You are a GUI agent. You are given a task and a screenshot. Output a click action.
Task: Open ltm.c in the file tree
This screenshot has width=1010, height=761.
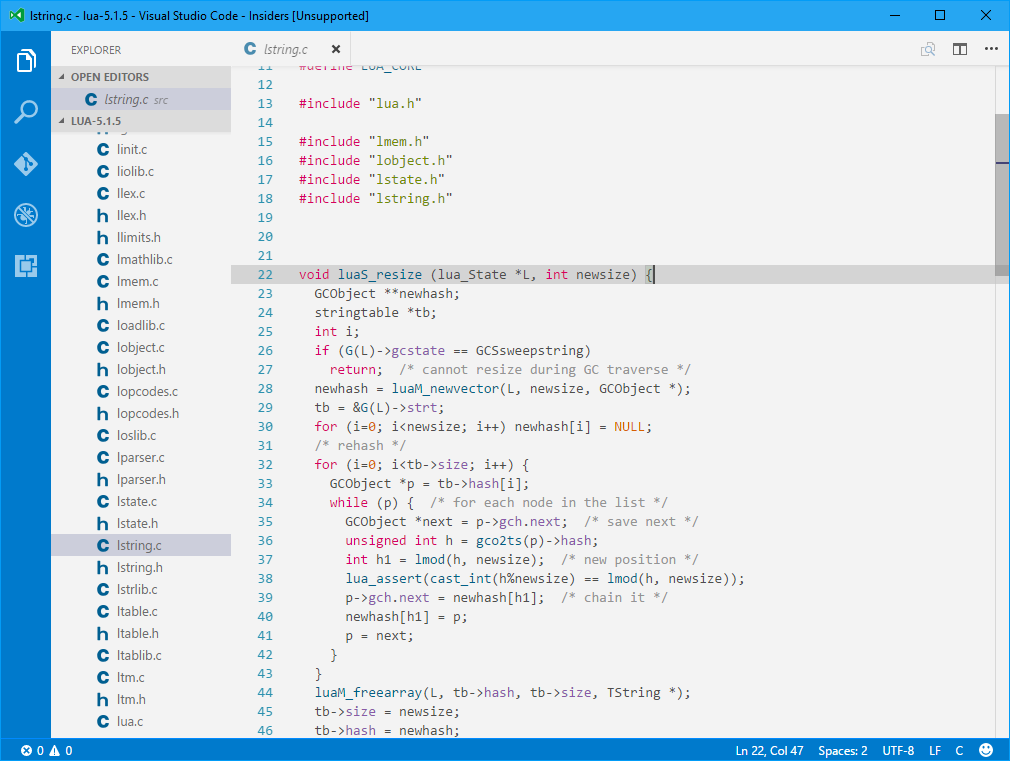tap(141, 677)
